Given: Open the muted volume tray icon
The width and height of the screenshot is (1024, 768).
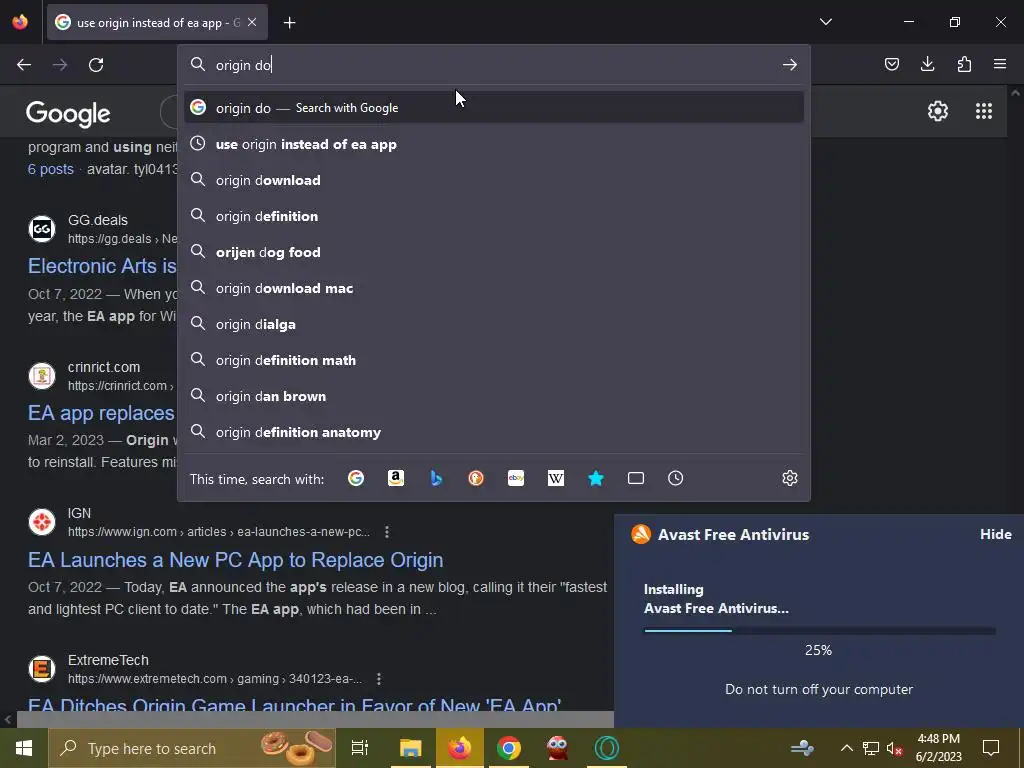Looking at the screenshot, I should (894, 748).
